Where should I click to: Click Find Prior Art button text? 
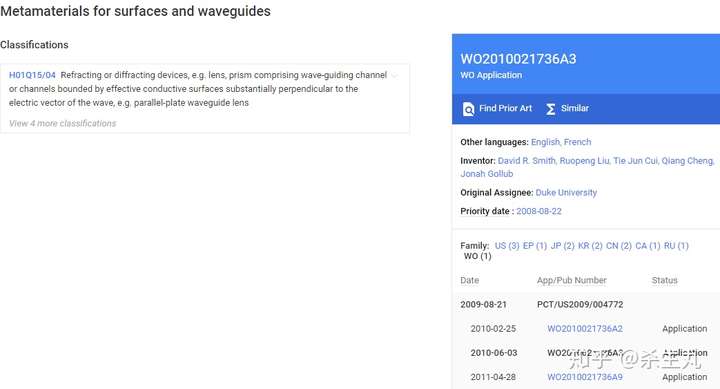505,108
